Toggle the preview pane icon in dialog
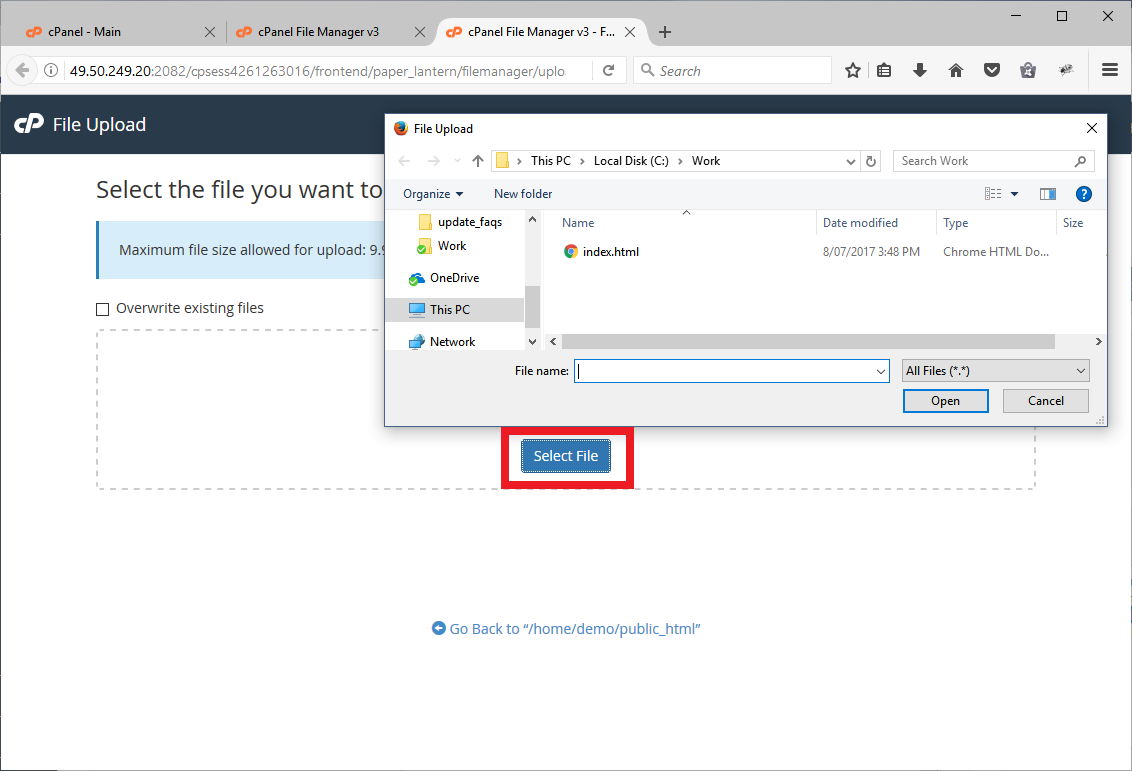 point(1048,194)
